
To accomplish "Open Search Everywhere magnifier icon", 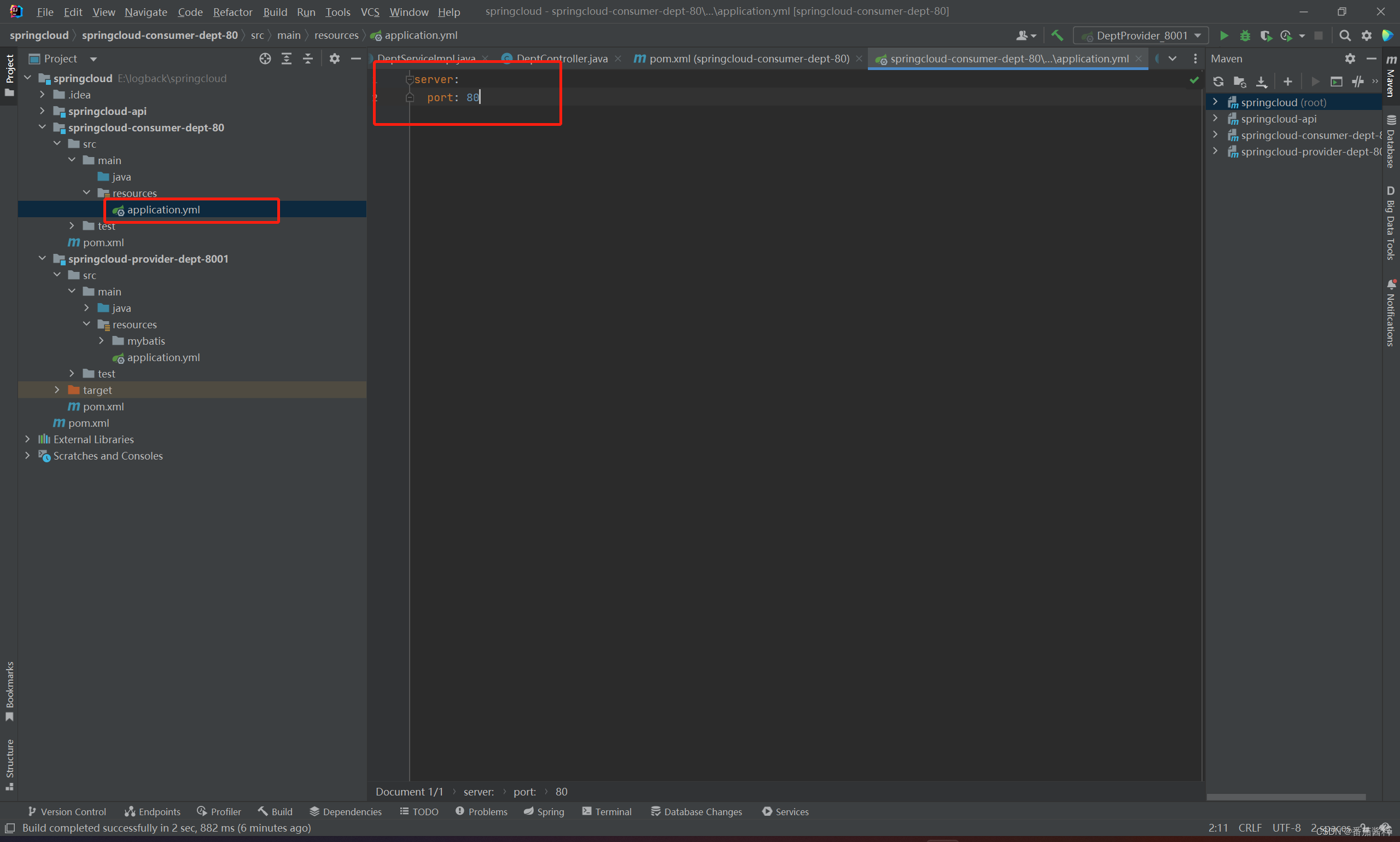I will 1344,36.
